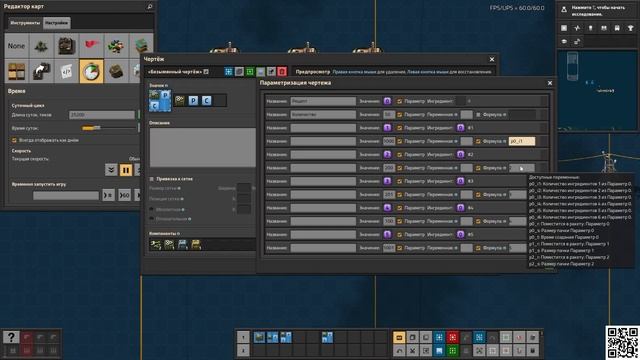Viewport: 640px width, 360px height.
Task: Select the chest icon in editor second row
Action: coord(16,71)
